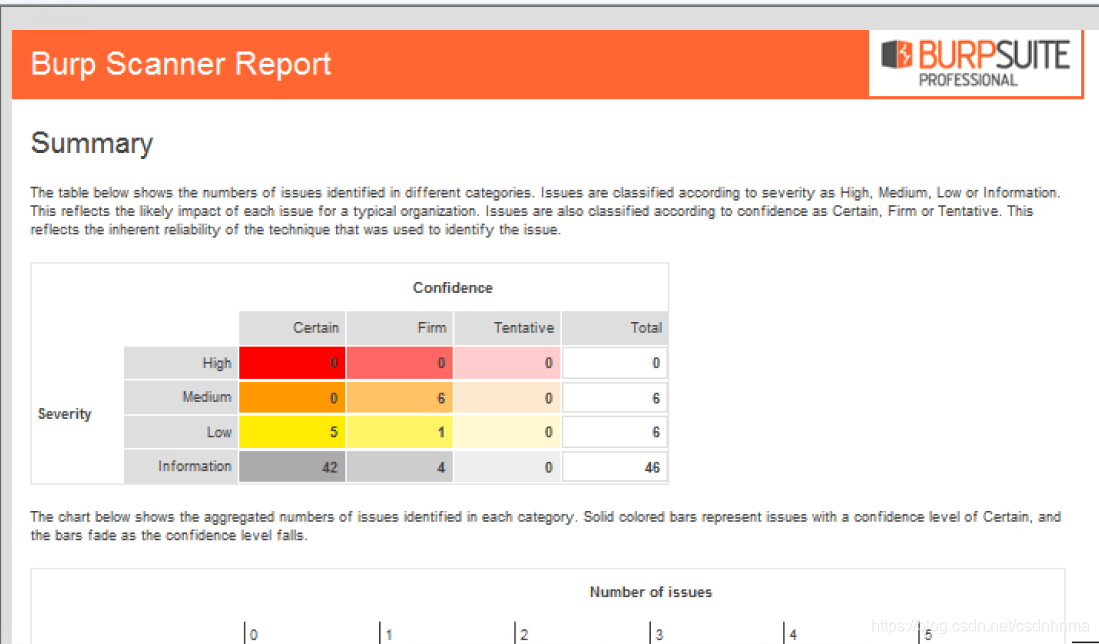This screenshot has height=644, width=1099.
Task: Click the Medium severity row label
Action: (181, 397)
